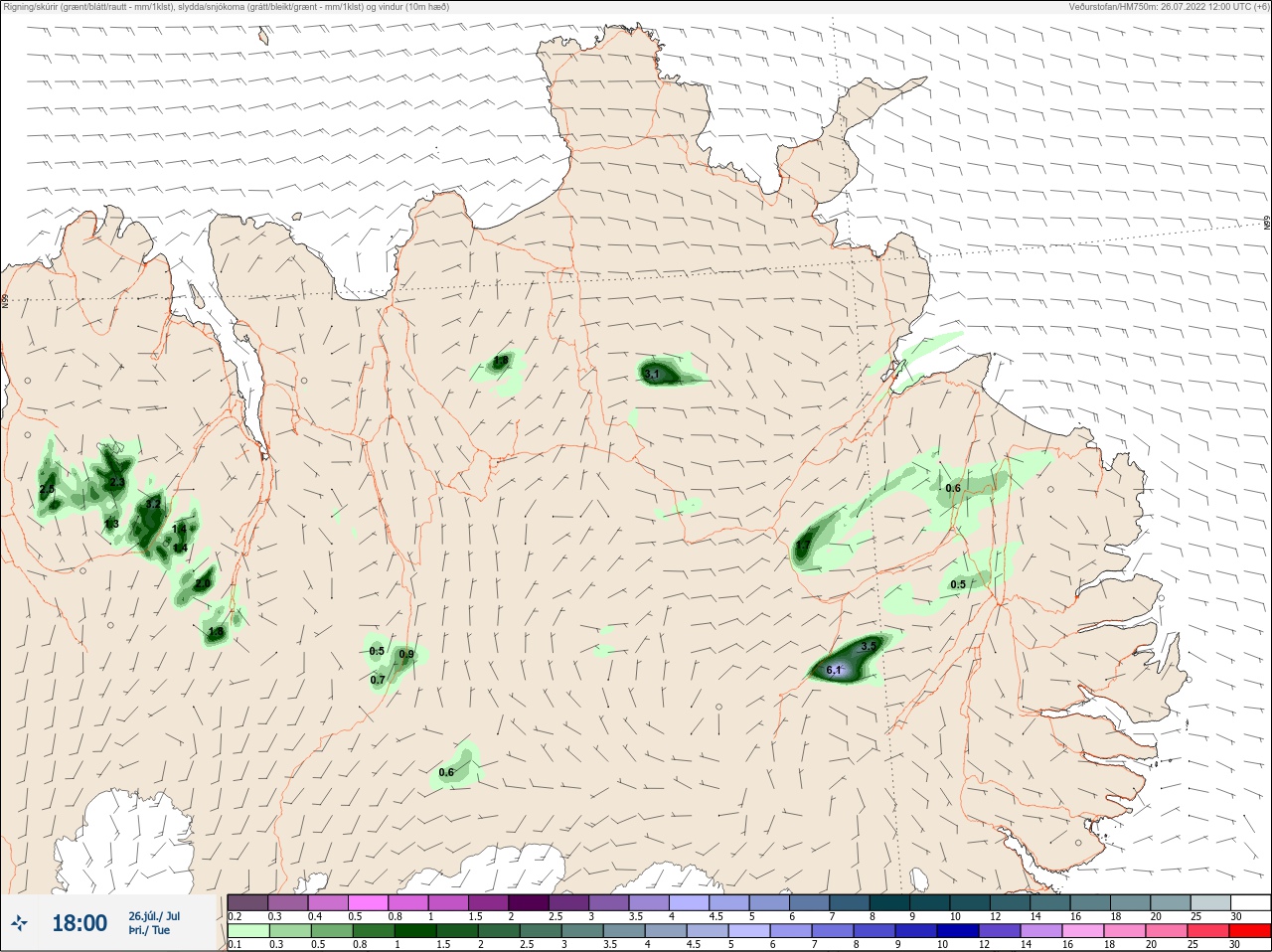Image resolution: width=1272 pixels, height=952 pixels.
Task: Click the 18:00 forecast time label
Action: 79,923
